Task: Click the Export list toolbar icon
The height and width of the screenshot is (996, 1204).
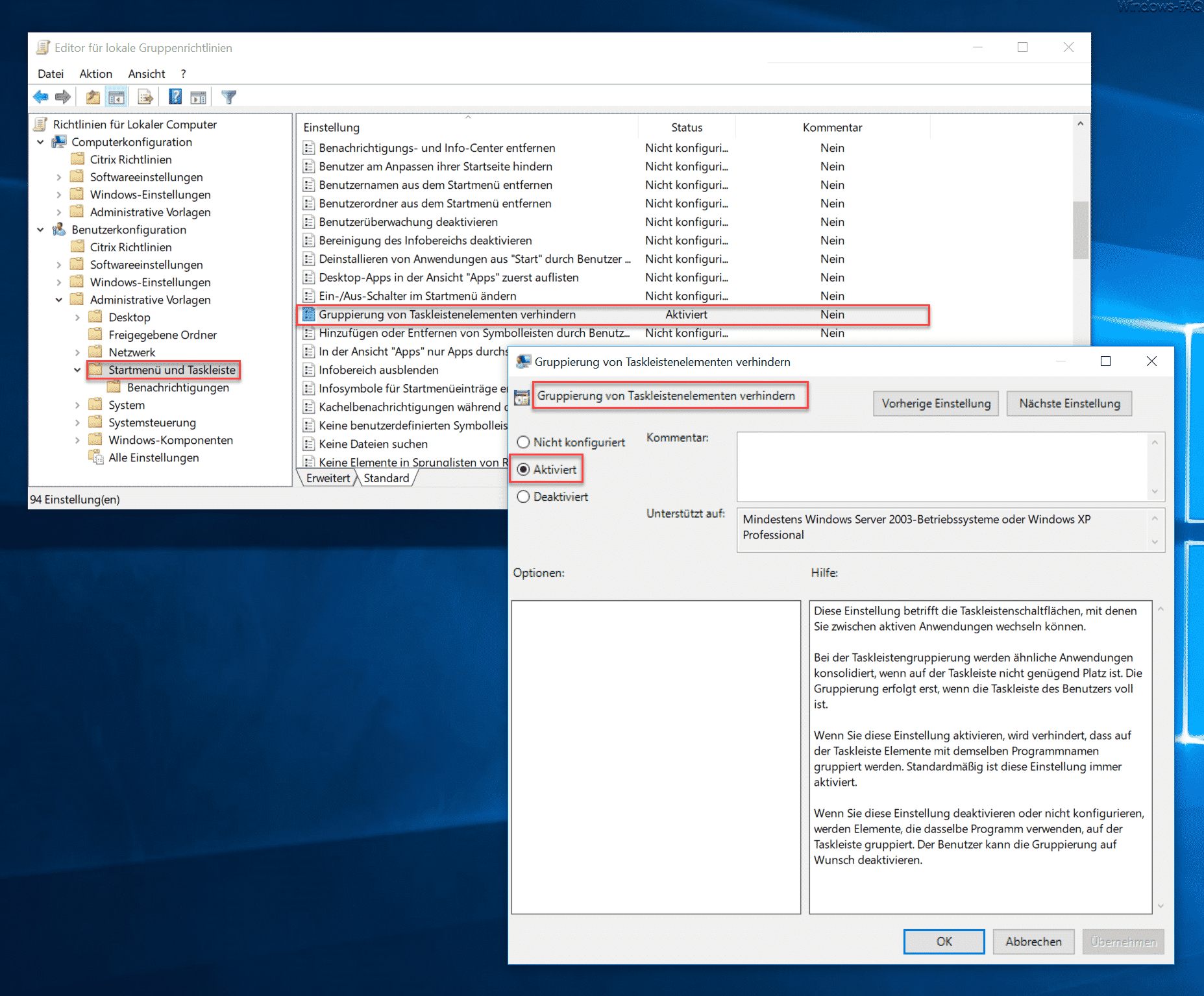Action: (x=145, y=97)
